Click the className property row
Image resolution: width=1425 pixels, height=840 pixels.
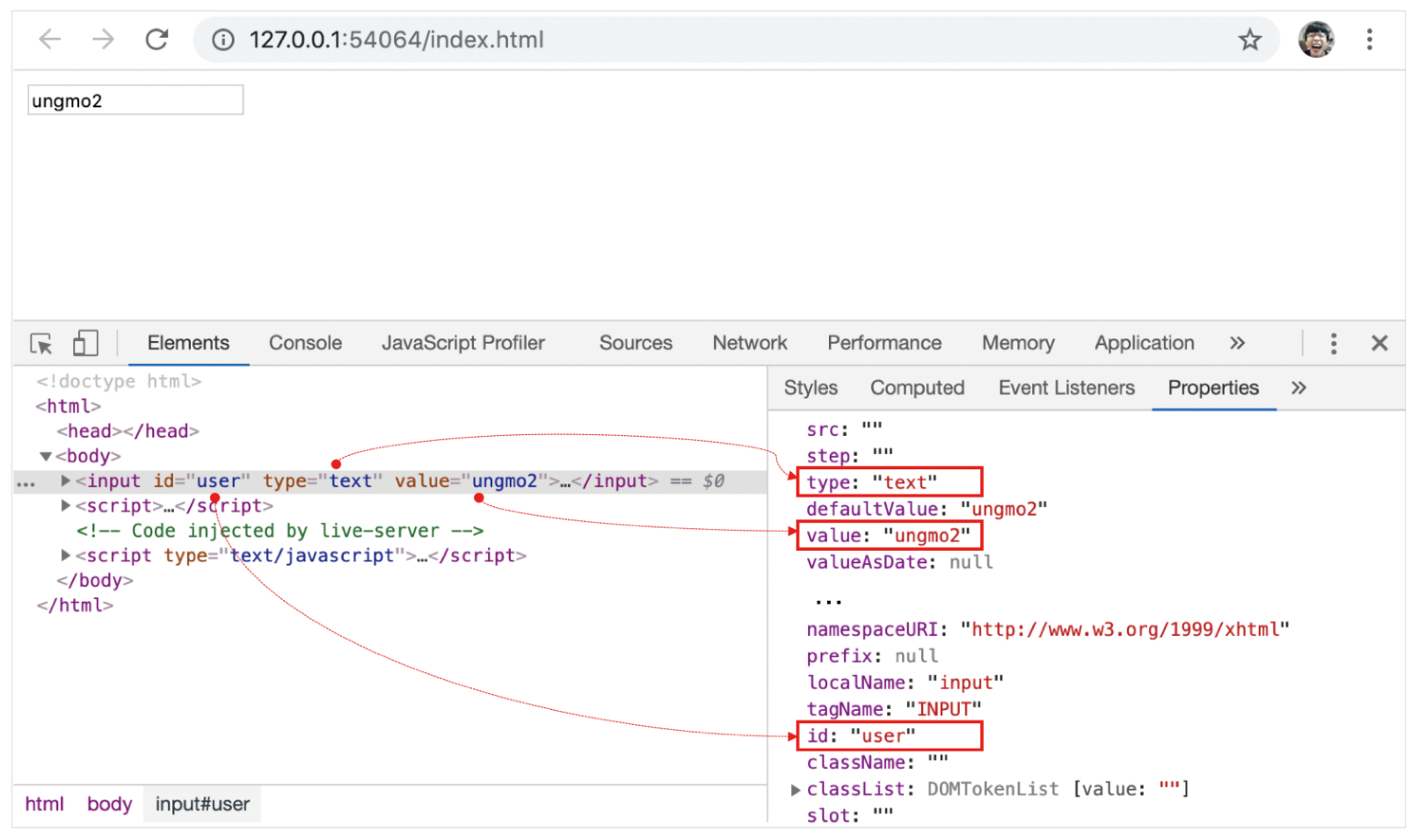tap(877, 763)
